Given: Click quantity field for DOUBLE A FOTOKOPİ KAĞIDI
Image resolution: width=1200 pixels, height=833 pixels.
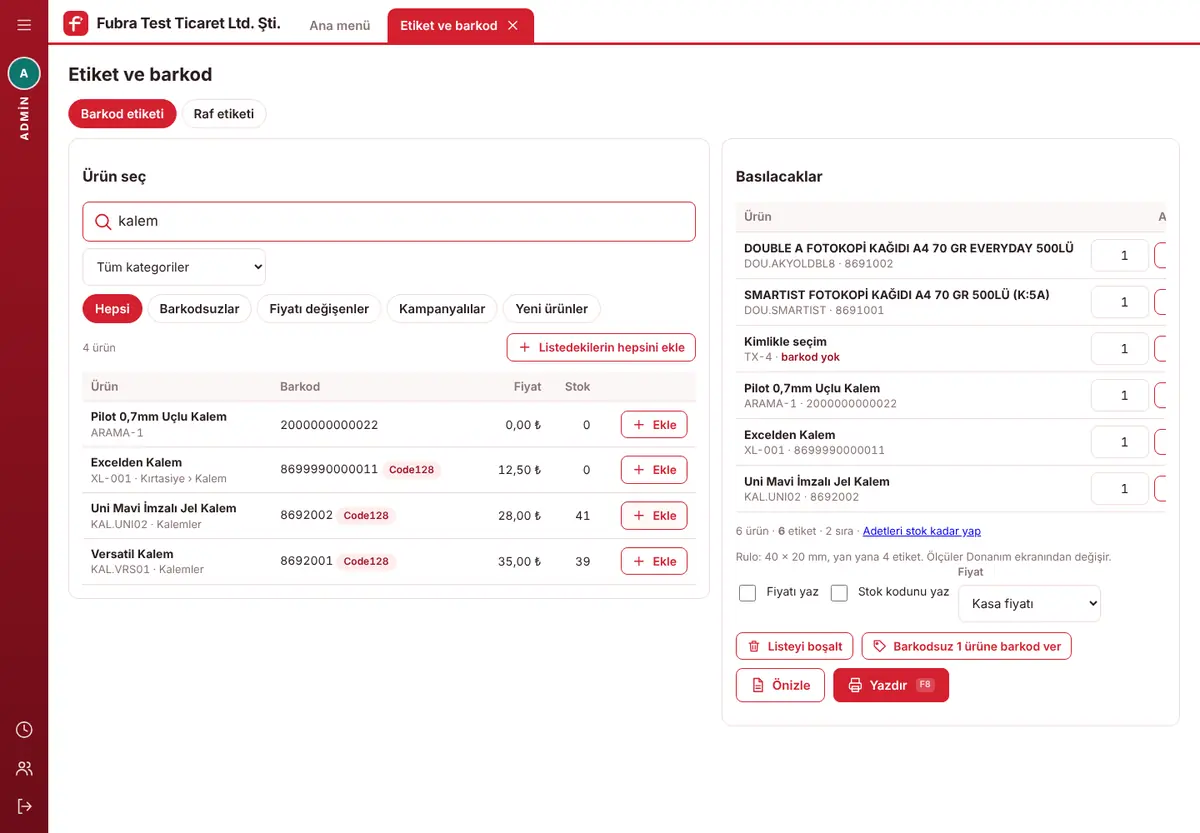Looking at the screenshot, I should [1120, 256].
